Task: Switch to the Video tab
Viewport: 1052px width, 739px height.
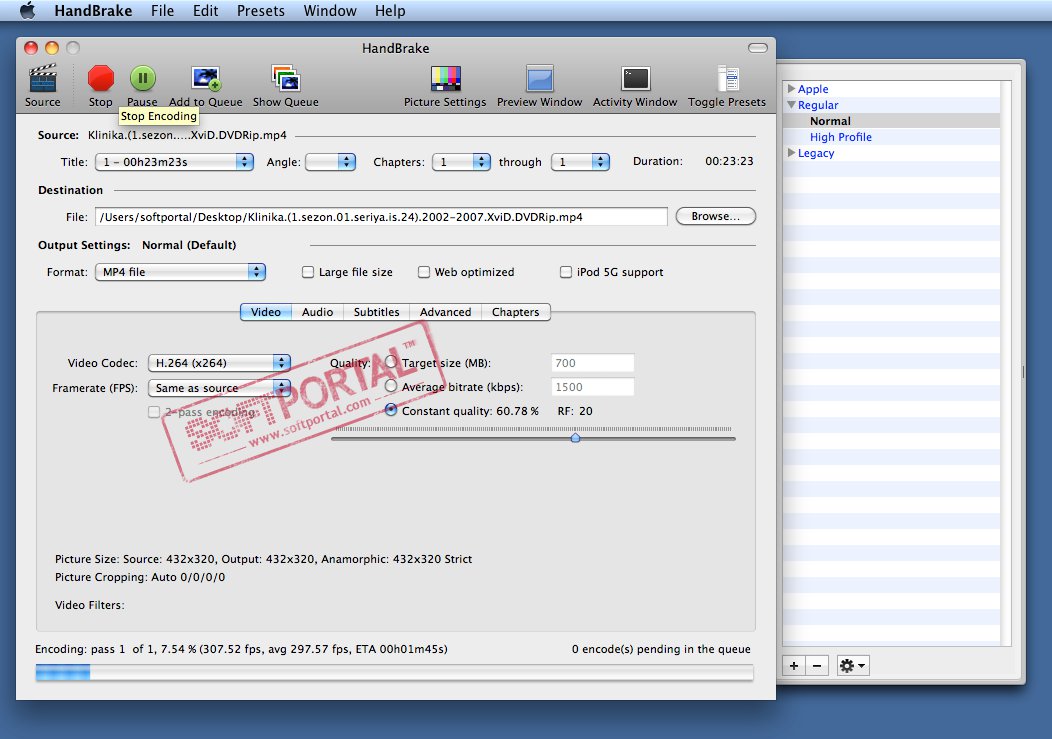Action: click(266, 312)
